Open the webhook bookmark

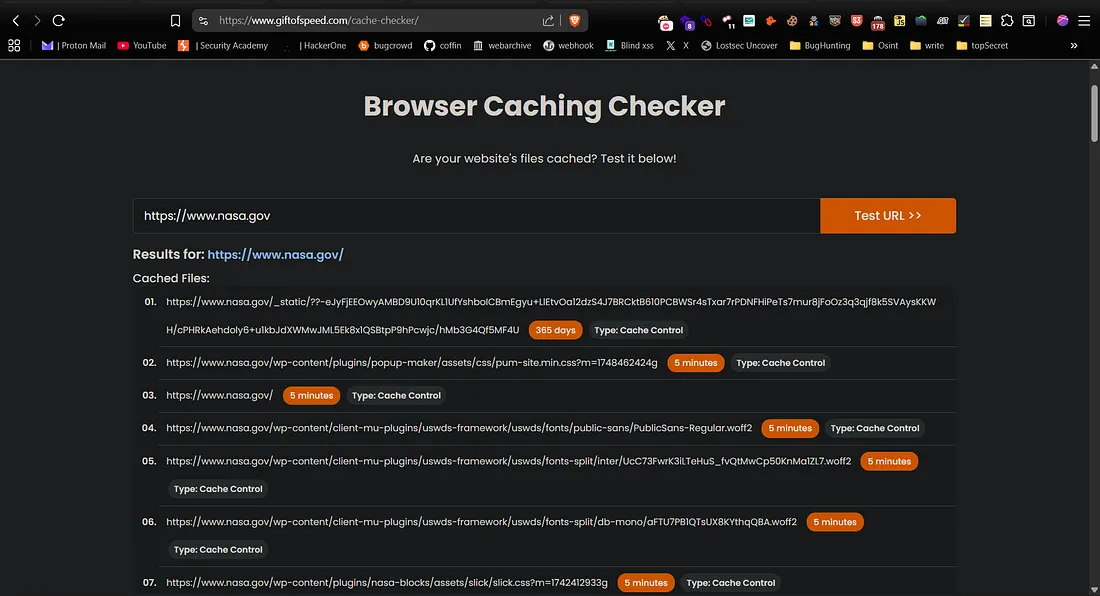click(568, 46)
